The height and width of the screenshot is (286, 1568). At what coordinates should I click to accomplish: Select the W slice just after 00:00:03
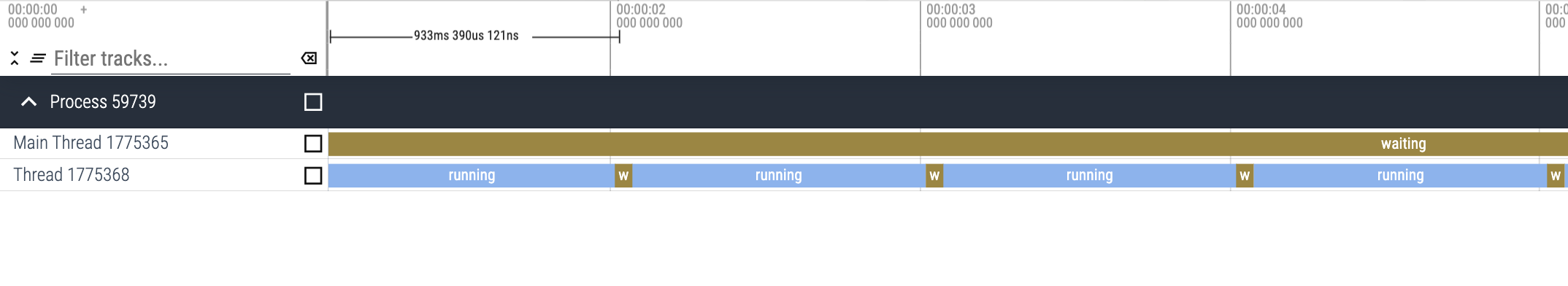pos(934,176)
